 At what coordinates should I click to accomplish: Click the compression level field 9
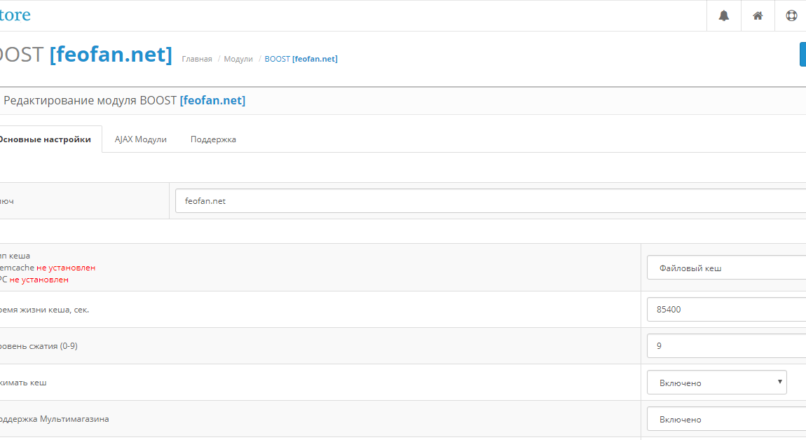tap(726, 346)
